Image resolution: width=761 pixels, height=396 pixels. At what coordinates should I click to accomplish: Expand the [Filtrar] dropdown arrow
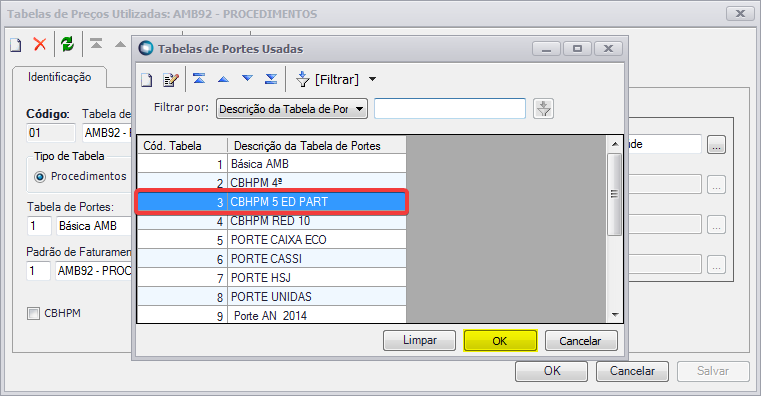(x=372, y=79)
